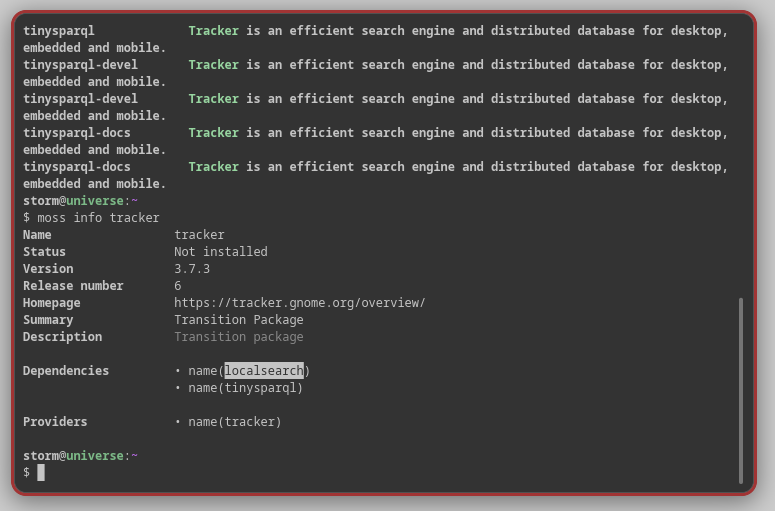Click the storm@universe prompt above moss command

(80, 201)
